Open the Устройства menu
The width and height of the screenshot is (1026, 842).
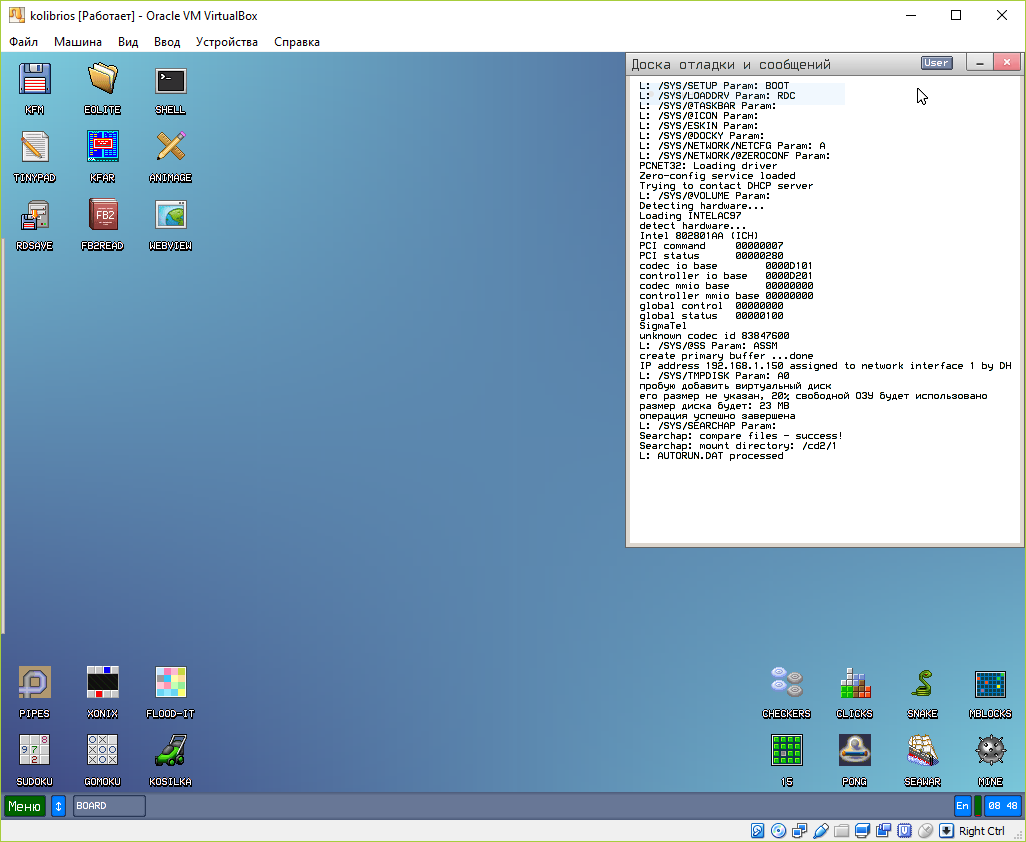tap(226, 42)
